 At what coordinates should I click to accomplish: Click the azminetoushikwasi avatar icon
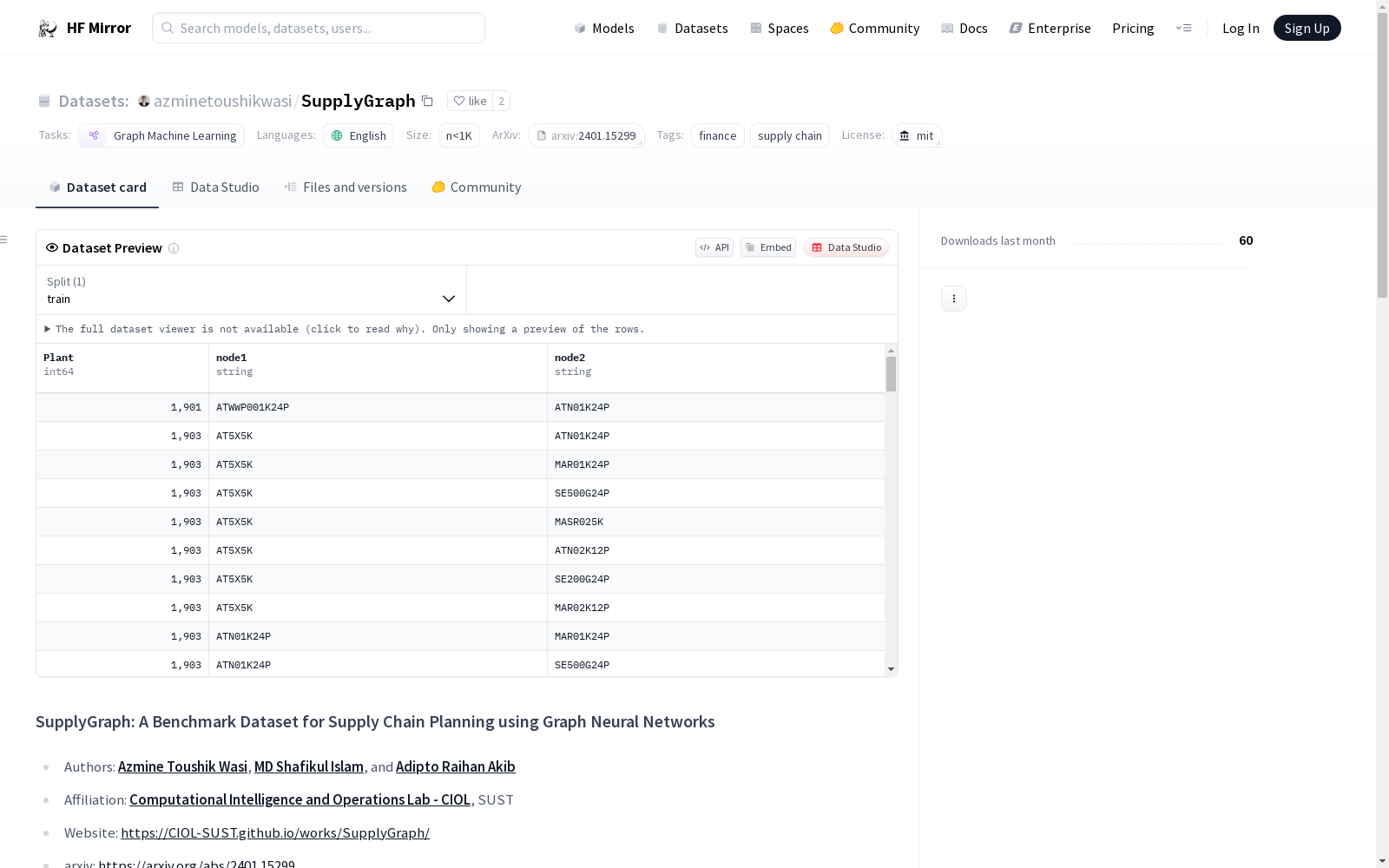tap(144, 101)
